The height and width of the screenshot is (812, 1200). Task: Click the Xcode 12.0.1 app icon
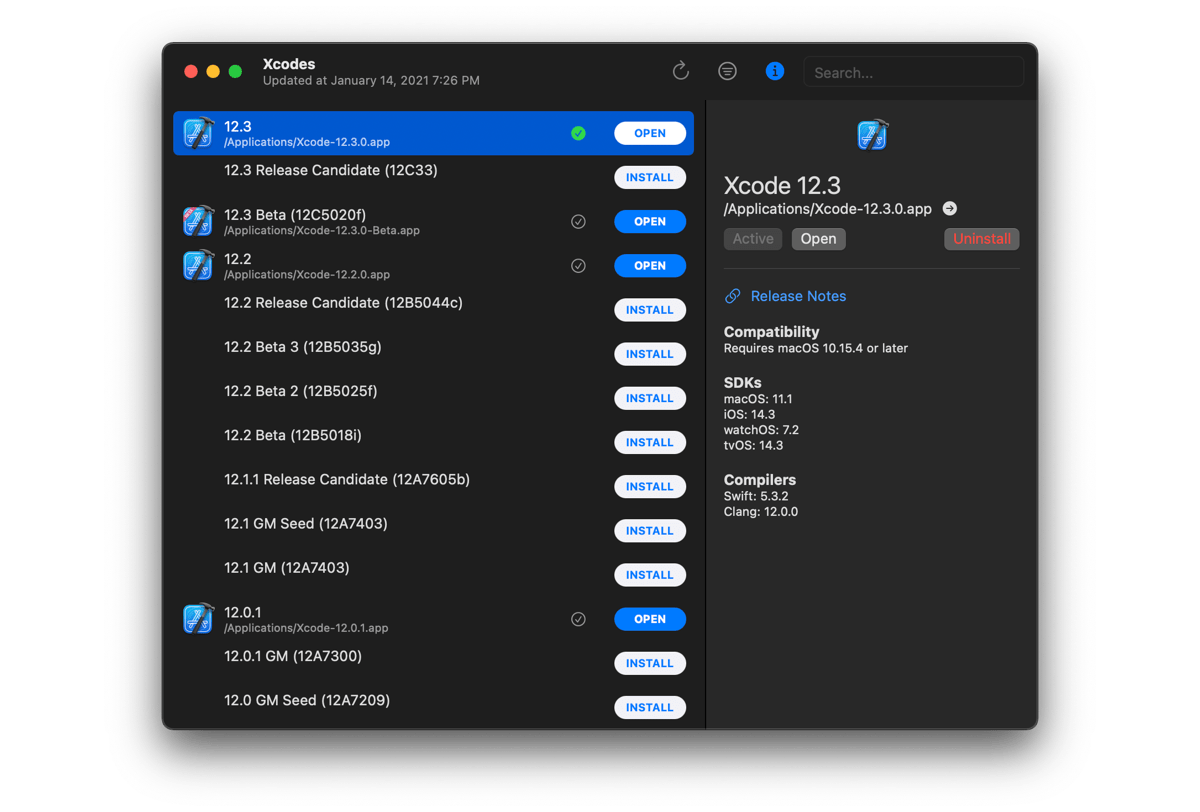click(199, 619)
